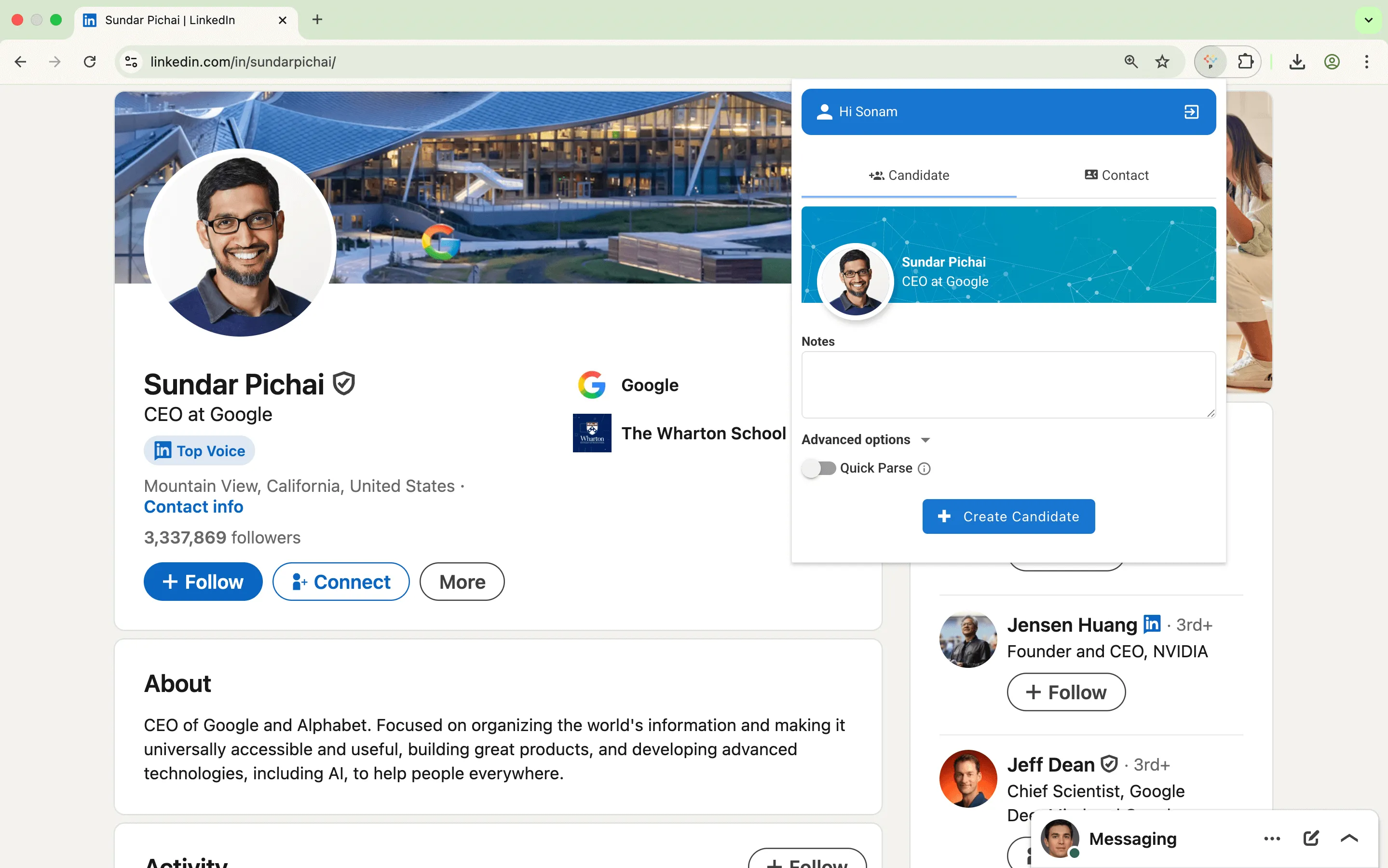Click the Connect button
1388x868 pixels.
coord(341,582)
